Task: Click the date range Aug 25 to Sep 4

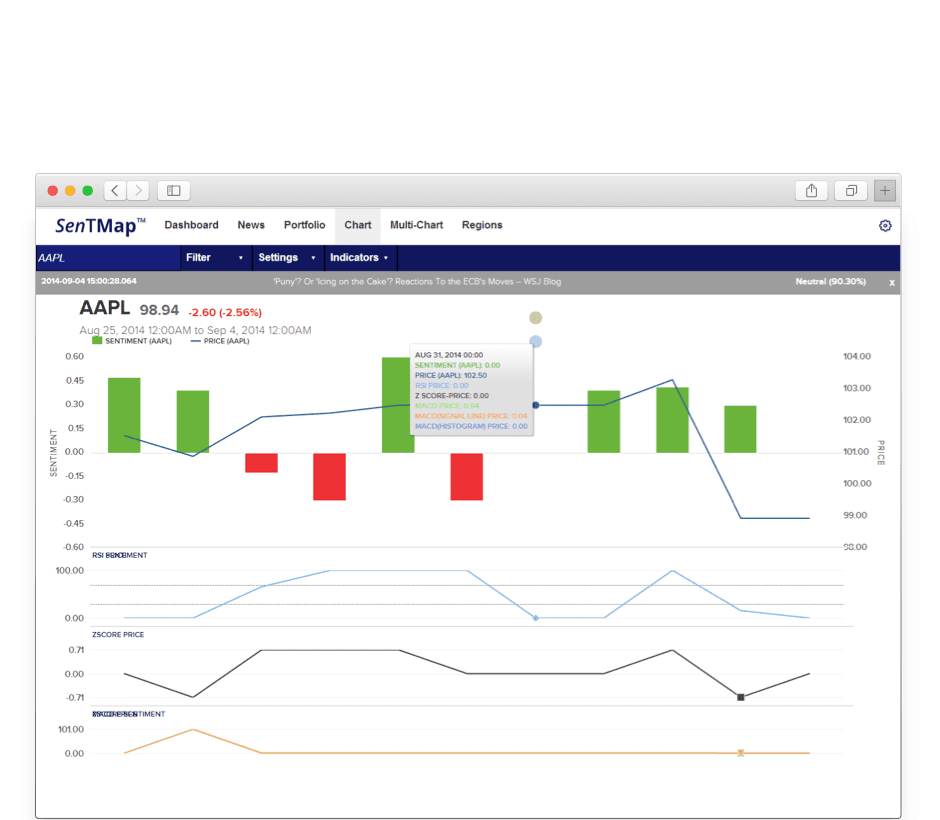Action: 195,330
